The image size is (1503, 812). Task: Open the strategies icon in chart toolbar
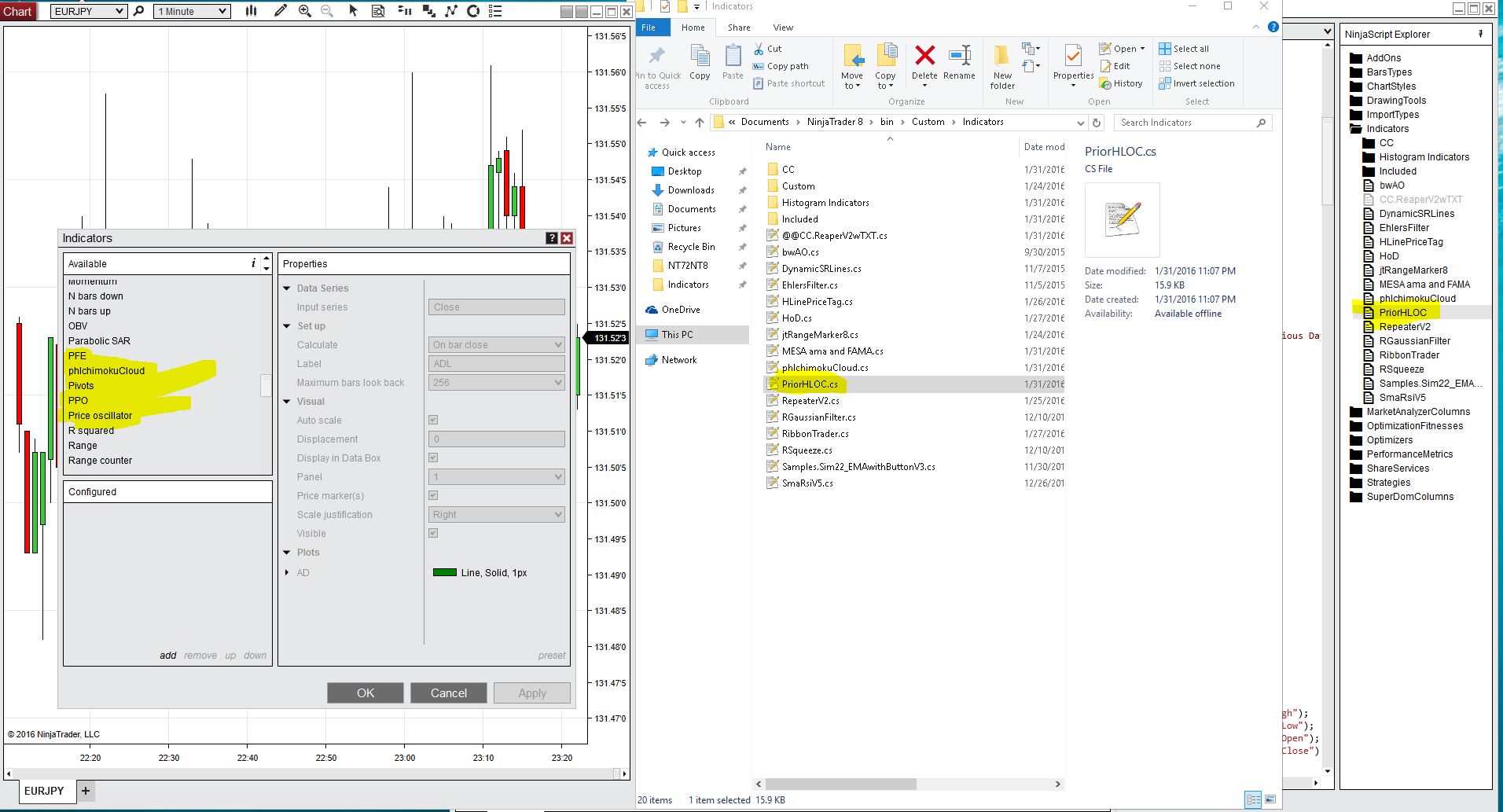point(451,11)
